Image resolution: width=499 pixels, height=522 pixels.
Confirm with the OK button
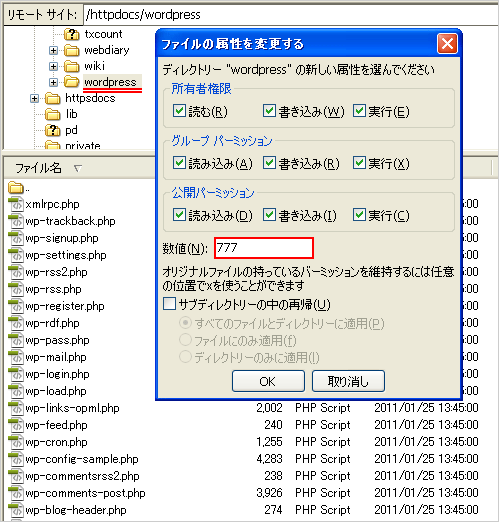(x=268, y=381)
